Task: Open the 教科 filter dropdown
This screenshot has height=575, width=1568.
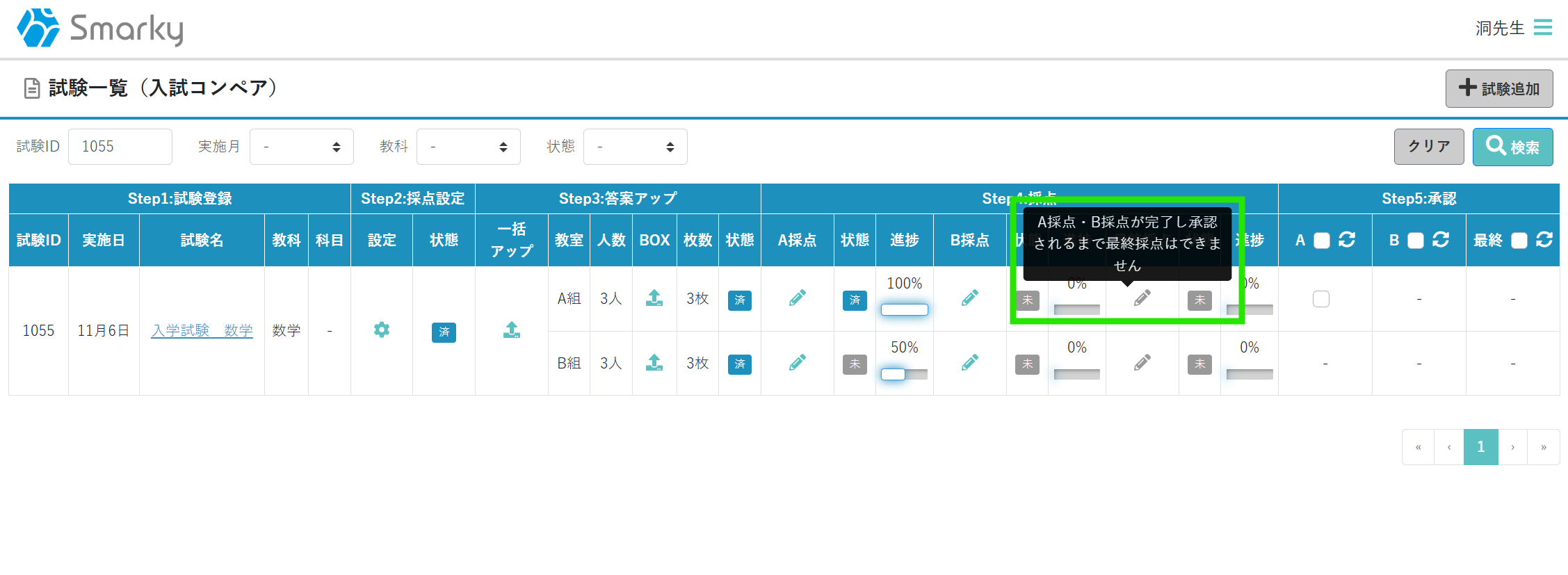Action: pyautogui.click(x=468, y=147)
